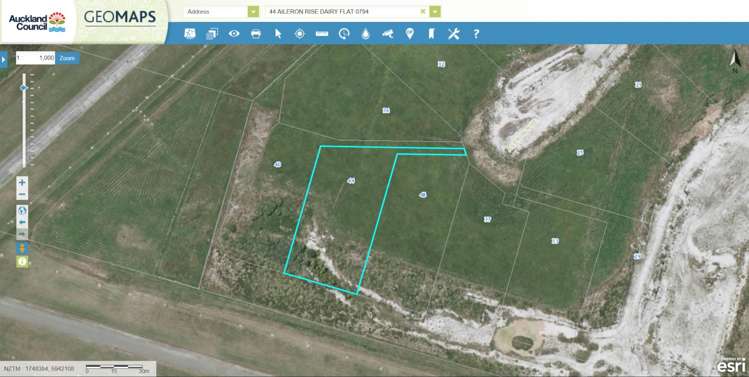Click the GEOMAPS title logo

(120, 18)
